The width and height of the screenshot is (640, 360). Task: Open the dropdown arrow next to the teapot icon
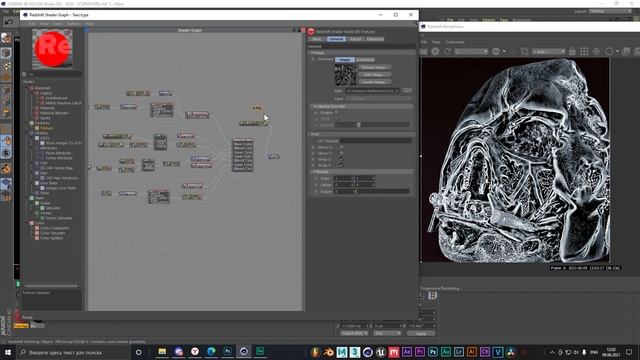(x=504, y=51)
